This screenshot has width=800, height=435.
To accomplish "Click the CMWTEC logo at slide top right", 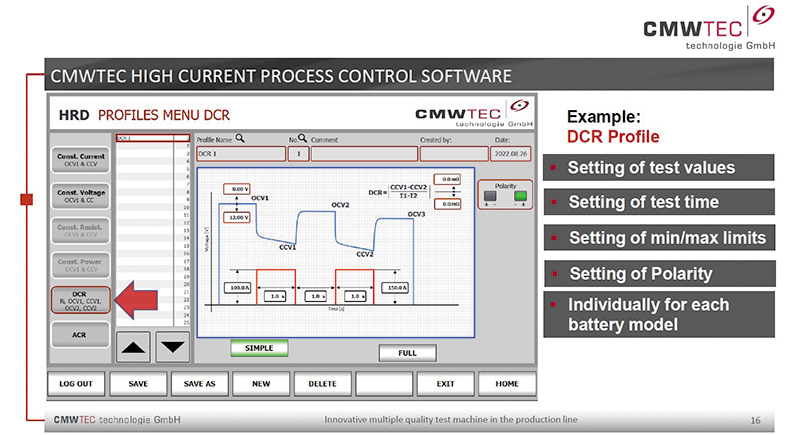I will click(709, 28).
